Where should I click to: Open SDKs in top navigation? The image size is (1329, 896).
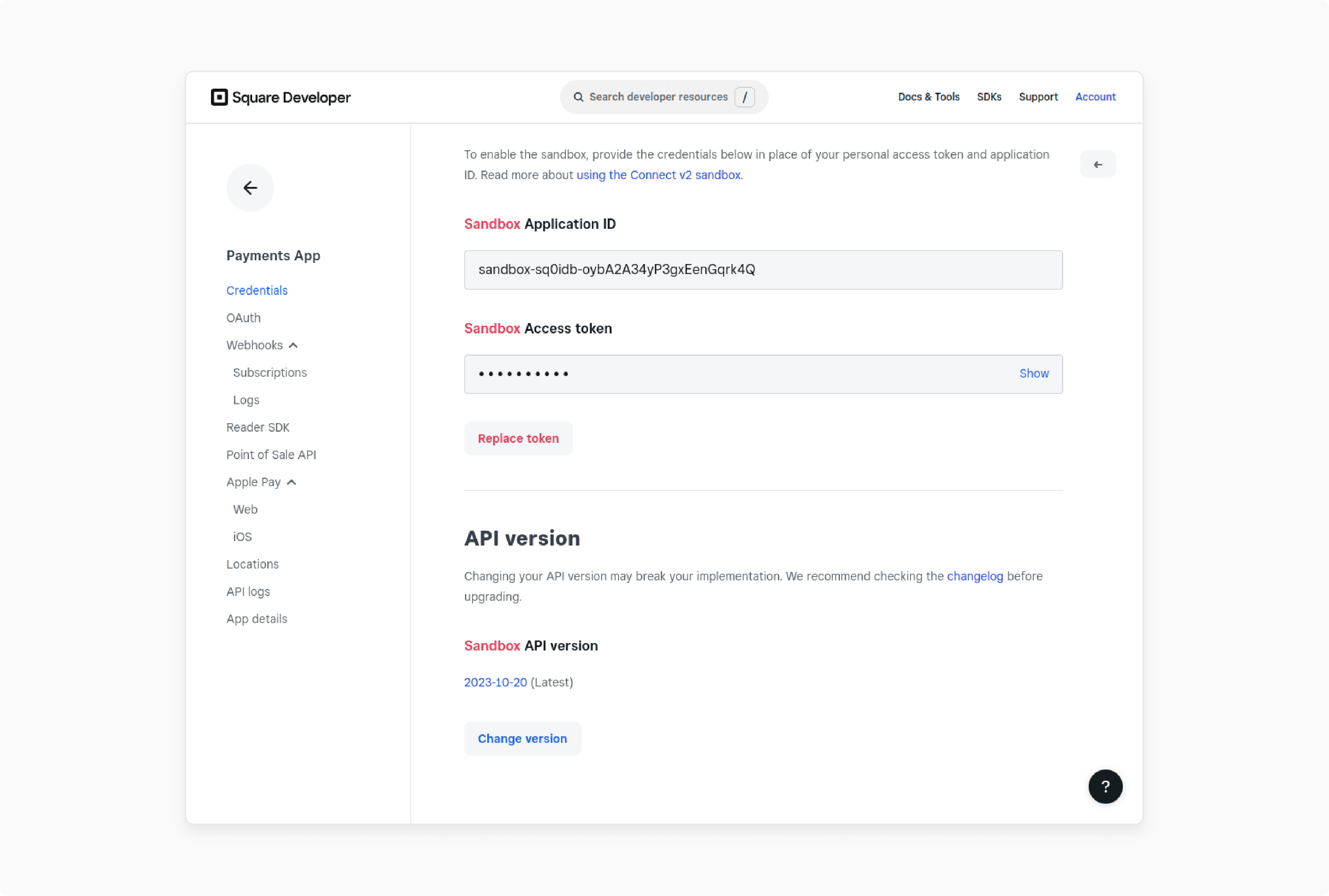(x=989, y=97)
